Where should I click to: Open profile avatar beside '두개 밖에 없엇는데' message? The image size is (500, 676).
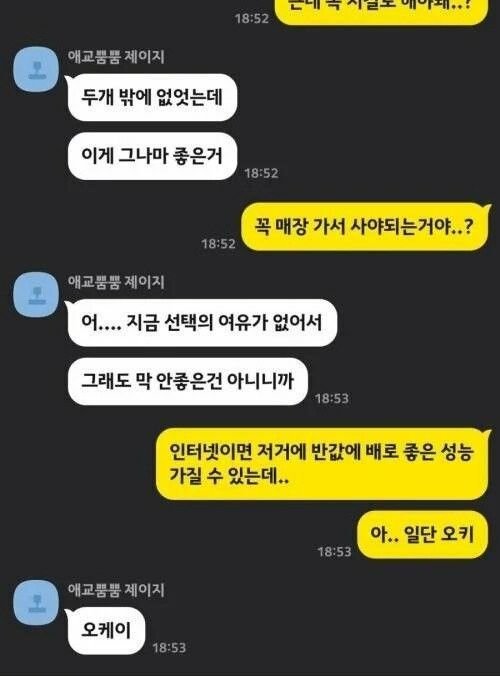pos(36,69)
